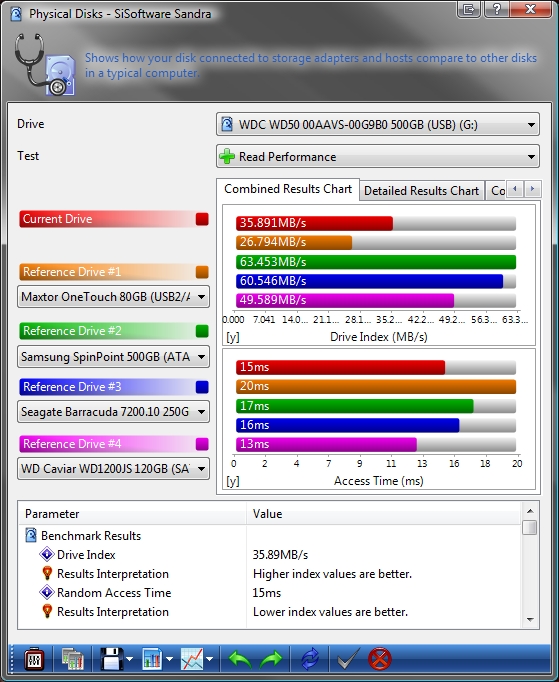
Task: Open Reference Drive #3 Seagate Barracuda dropdown
Action: (x=113, y=411)
